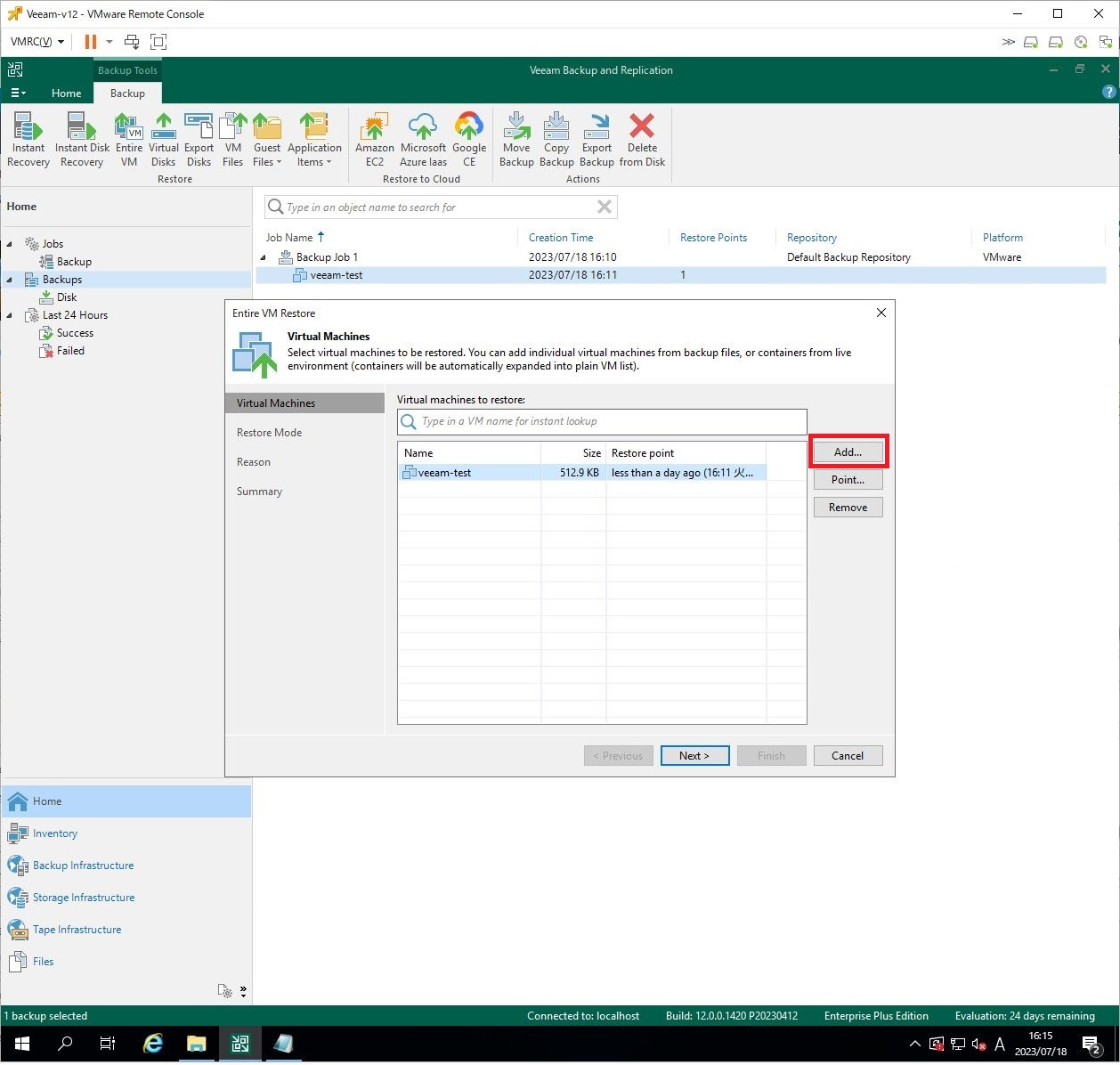Launch Instant Recovery from the ribbon
1120x1065 pixels.
point(28,140)
